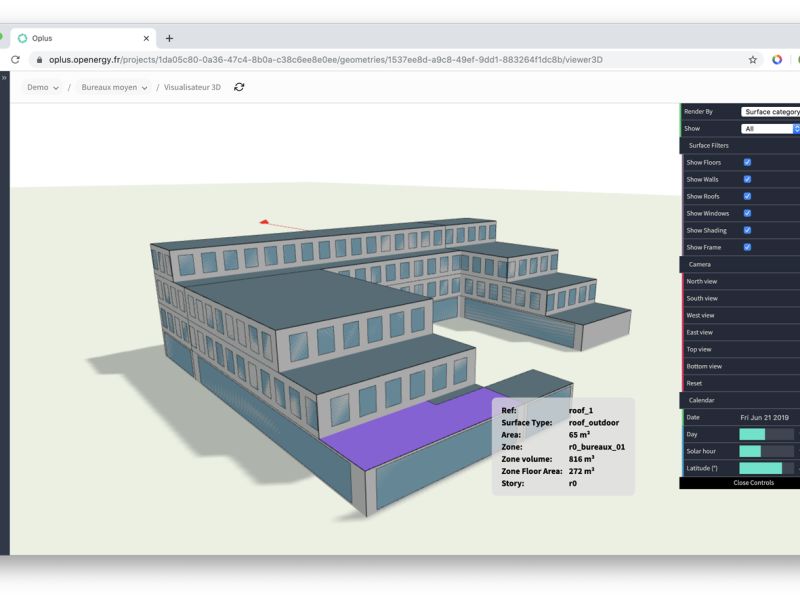Image resolution: width=800 pixels, height=600 pixels.
Task: Click the browser address bar URL
Action: coord(326,60)
